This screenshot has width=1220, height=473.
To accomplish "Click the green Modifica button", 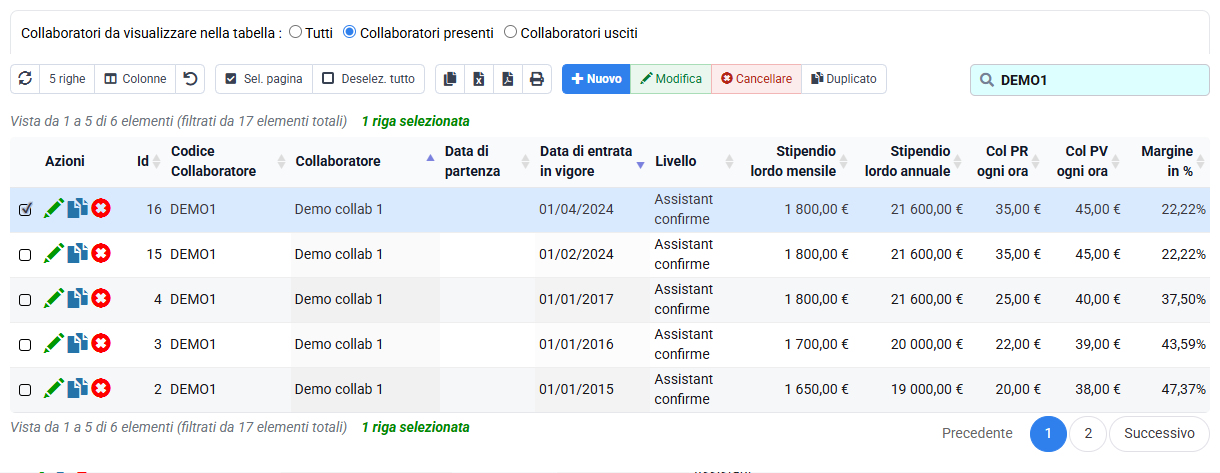I will [671, 79].
